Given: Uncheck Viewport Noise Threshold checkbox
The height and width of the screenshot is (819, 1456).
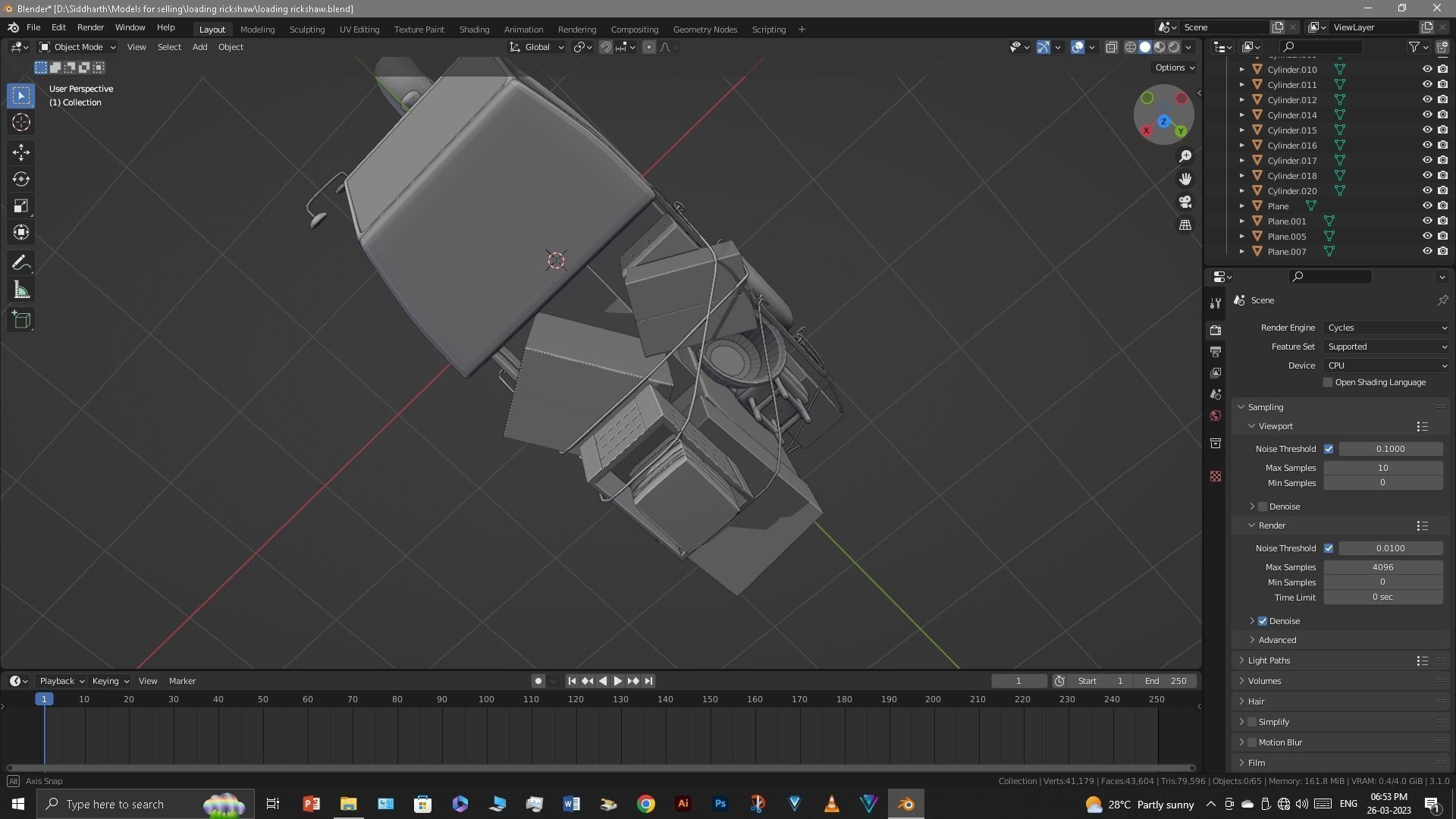Looking at the screenshot, I should tap(1329, 449).
